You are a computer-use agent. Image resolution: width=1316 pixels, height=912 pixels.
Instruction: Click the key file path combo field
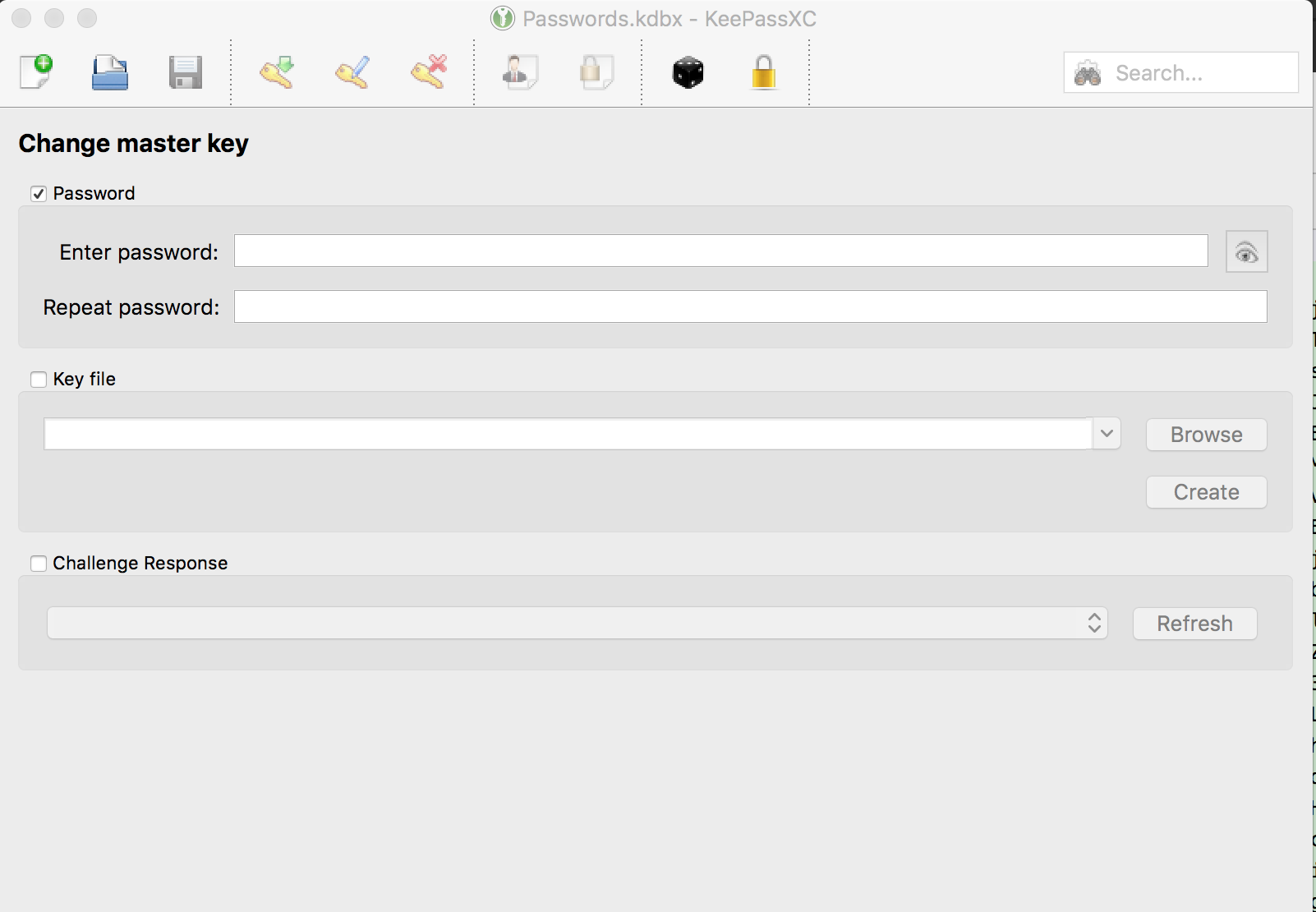(568, 434)
